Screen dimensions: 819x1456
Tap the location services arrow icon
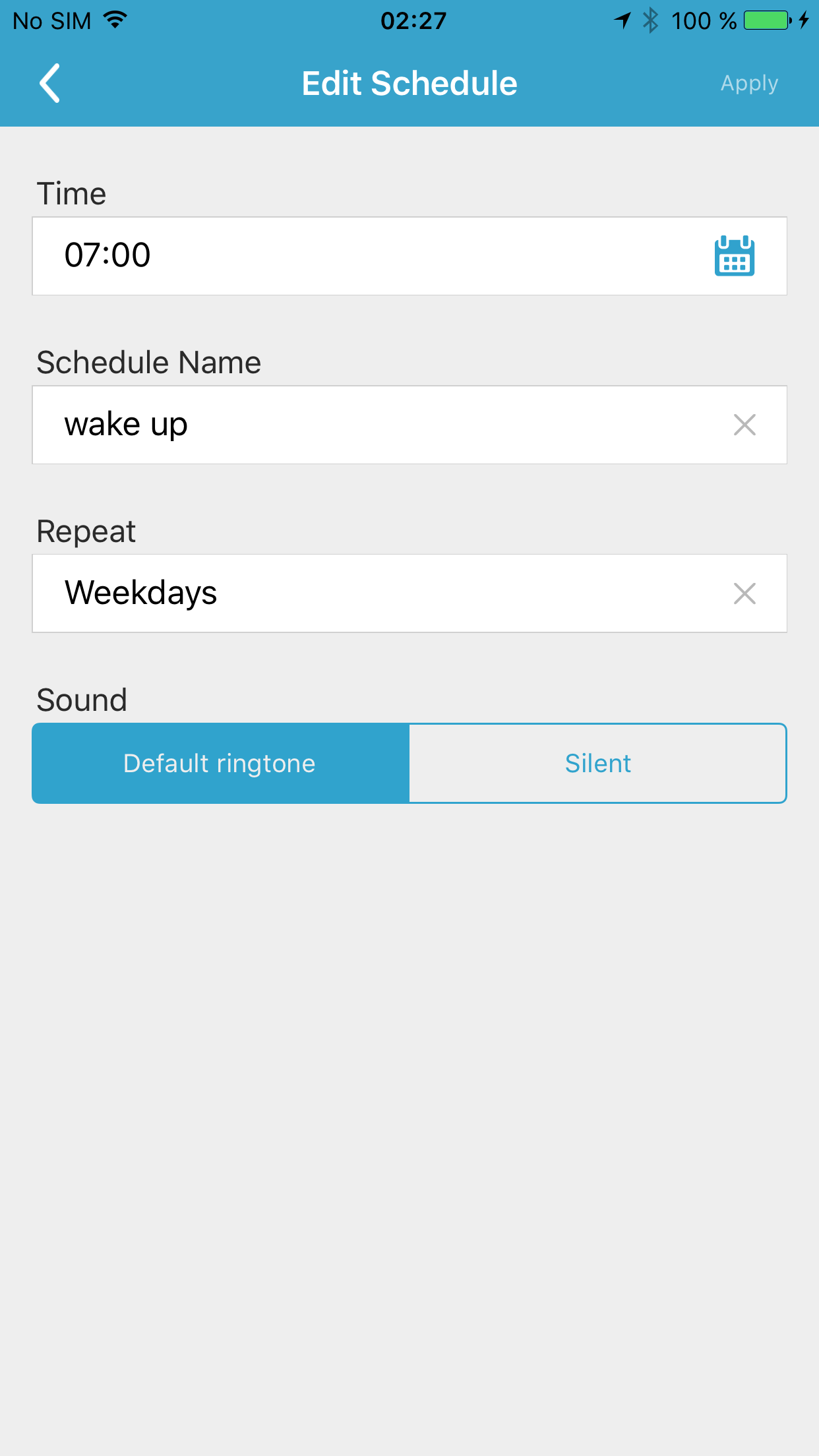(x=622, y=20)
